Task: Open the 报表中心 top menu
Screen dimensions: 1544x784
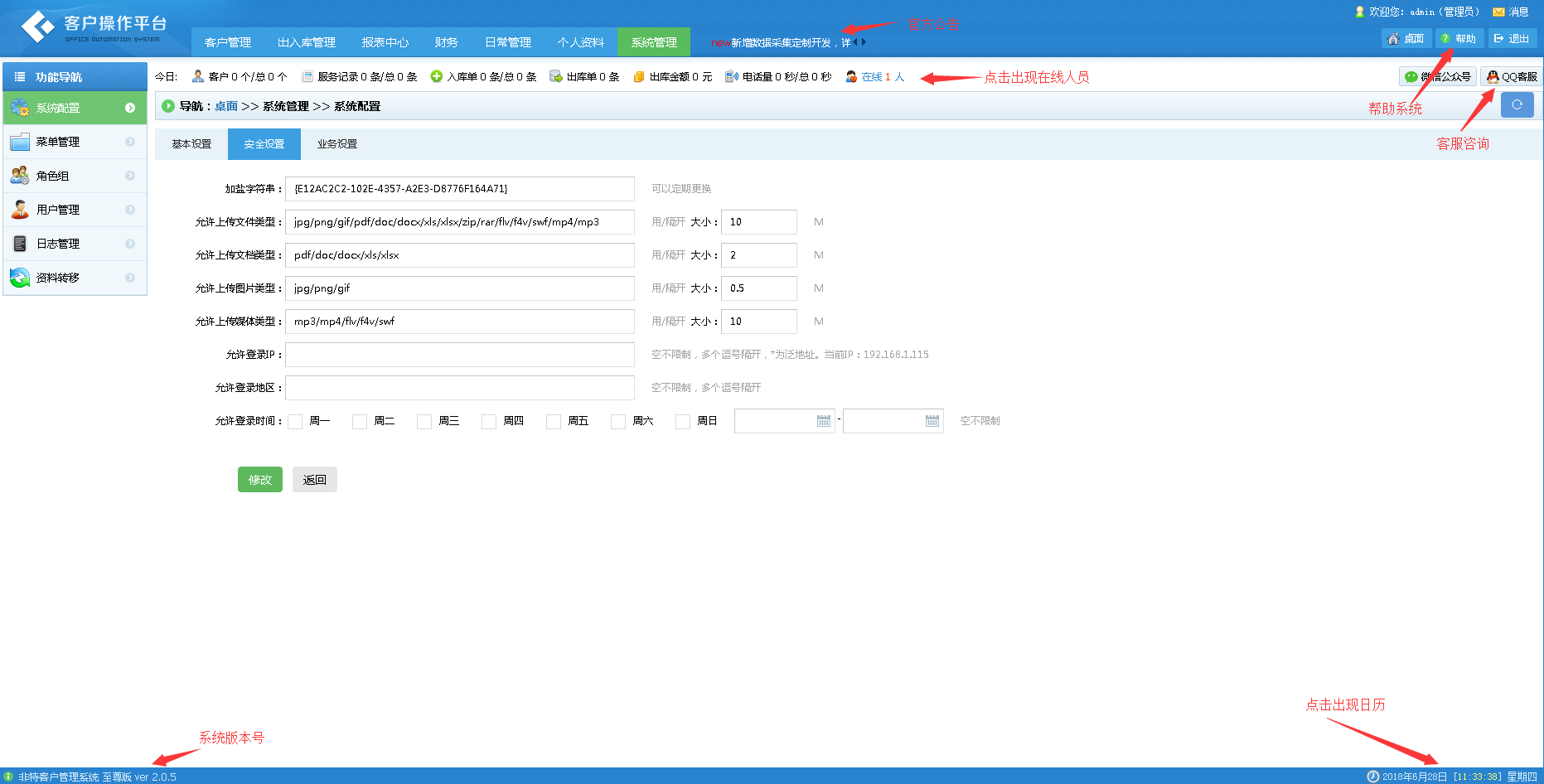Action: (385, 42)
